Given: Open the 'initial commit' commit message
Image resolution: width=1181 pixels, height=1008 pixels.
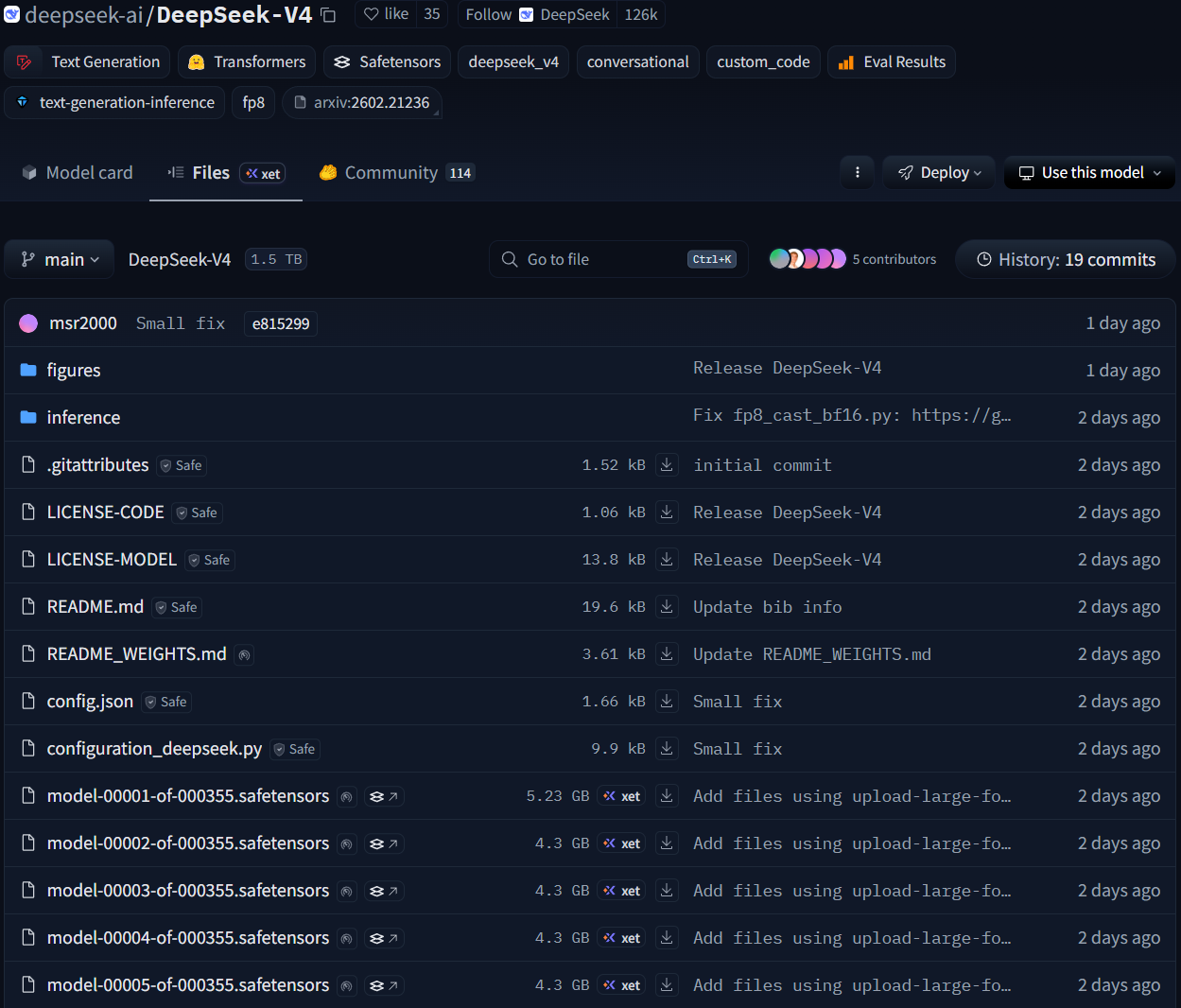Looking at the screenshot, I should point(762,464).
